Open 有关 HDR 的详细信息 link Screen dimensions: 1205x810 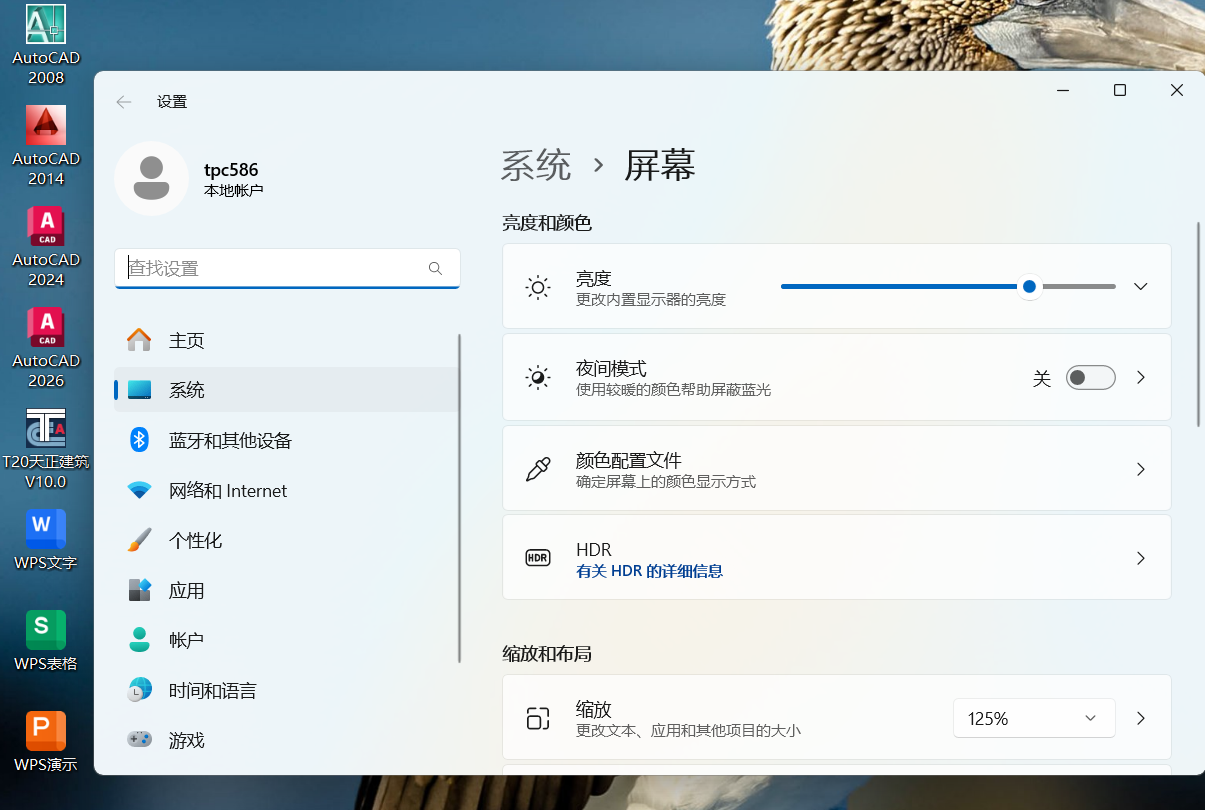click(649, 571)
